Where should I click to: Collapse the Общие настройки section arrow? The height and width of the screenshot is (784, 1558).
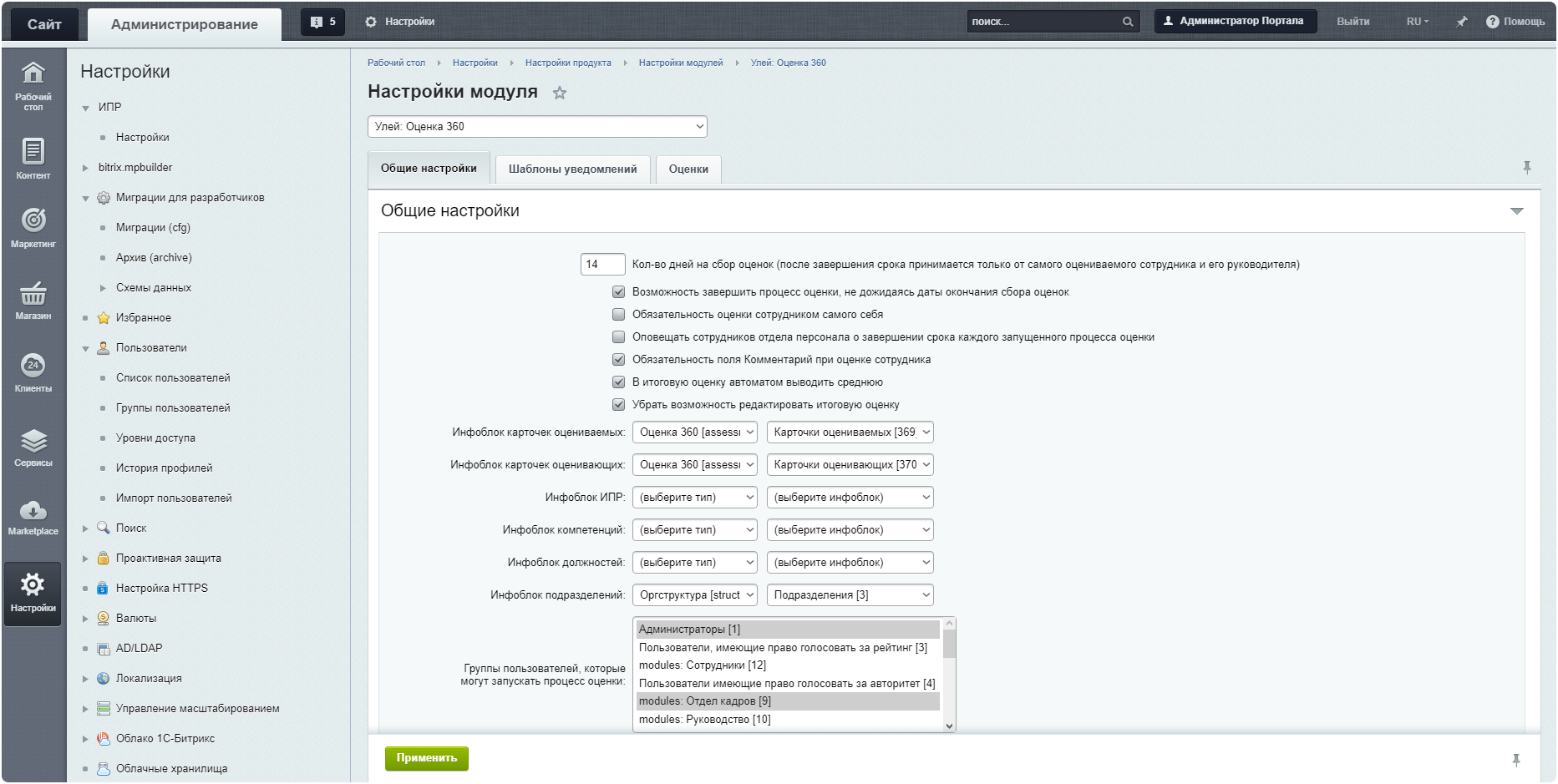point(1517,211)
